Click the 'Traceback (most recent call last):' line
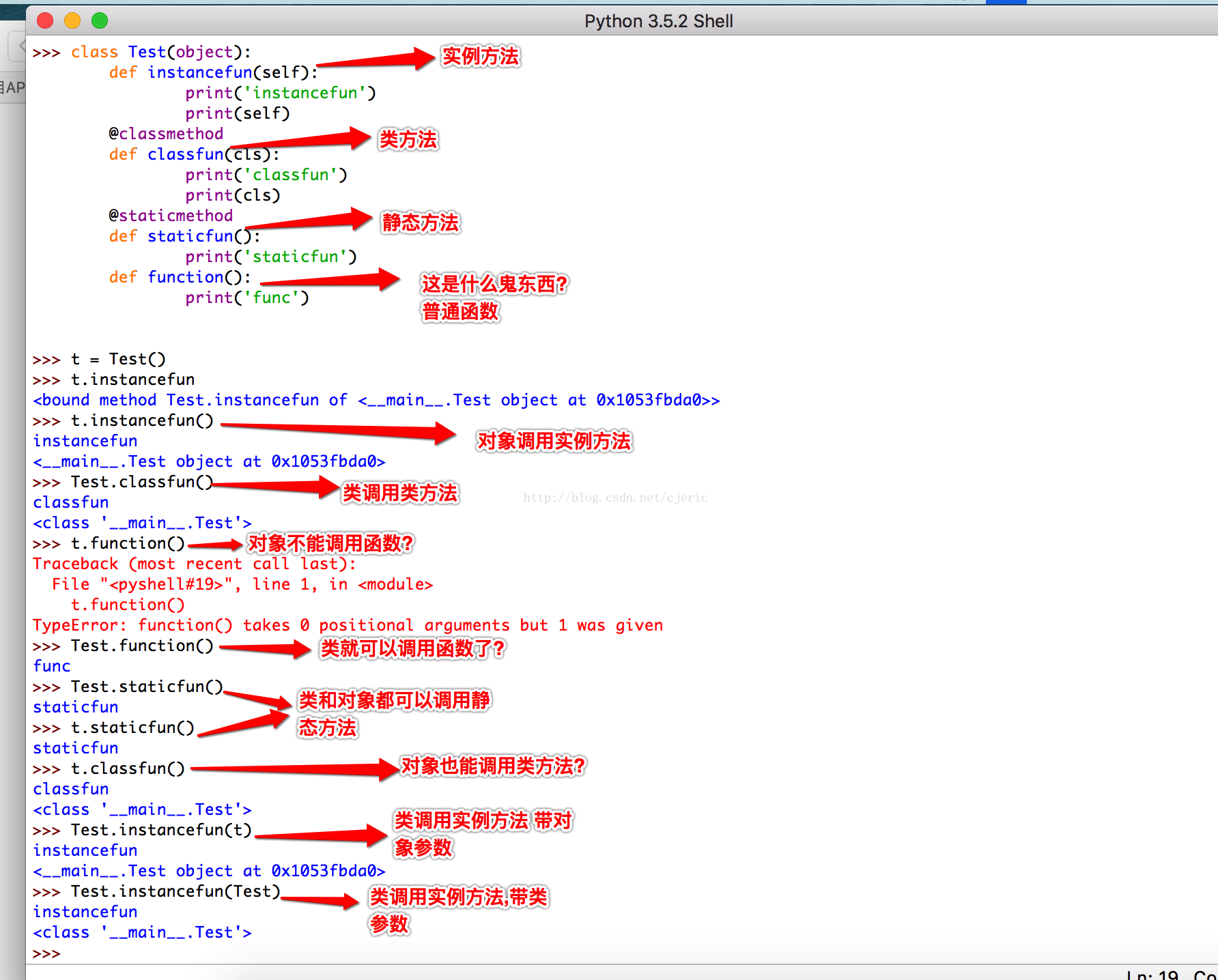This screenshot has height=980, width=1218. (x=195, y=564)
